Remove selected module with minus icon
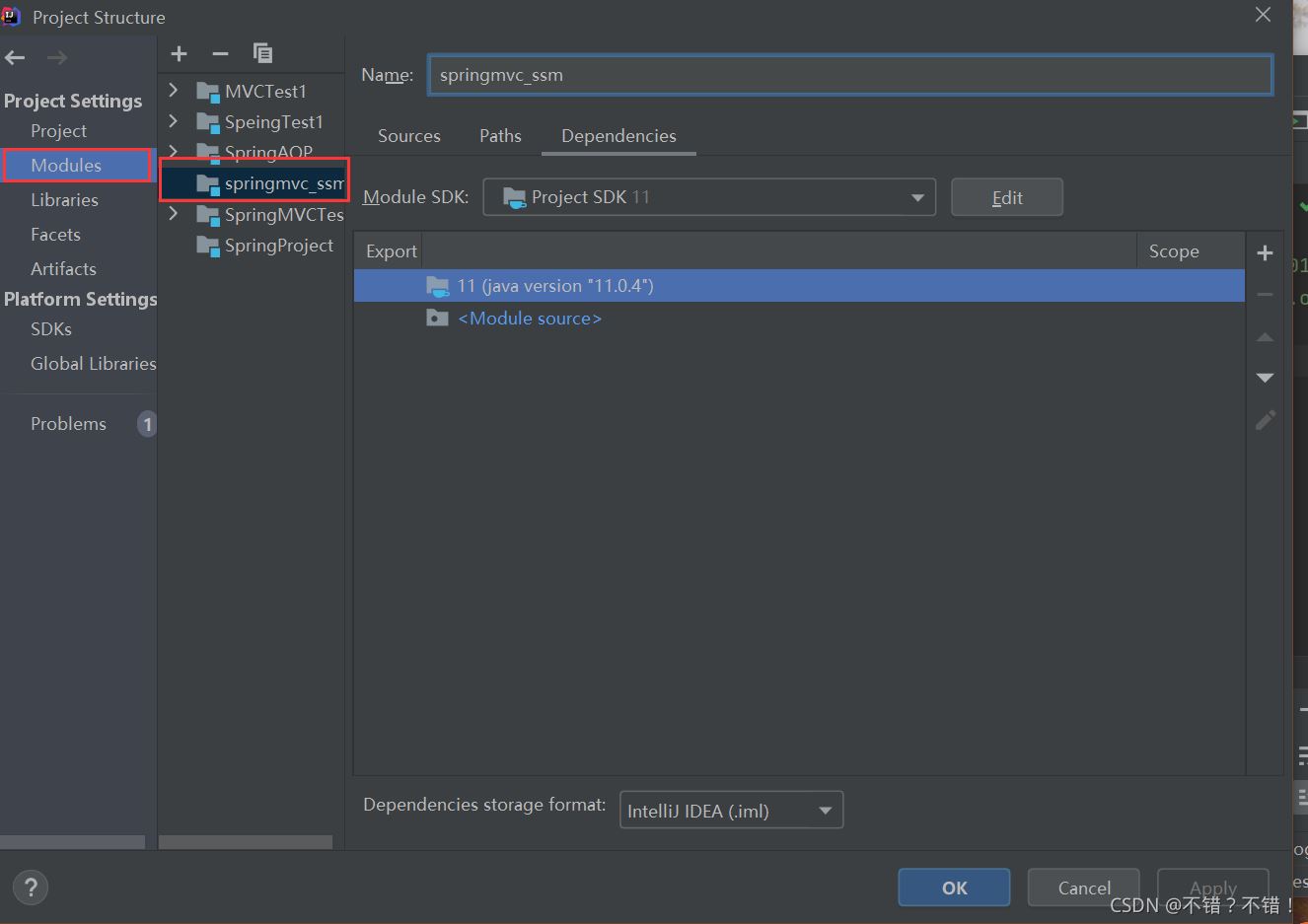The height and width of the screenshot is (924, 1308). (220, 54)
